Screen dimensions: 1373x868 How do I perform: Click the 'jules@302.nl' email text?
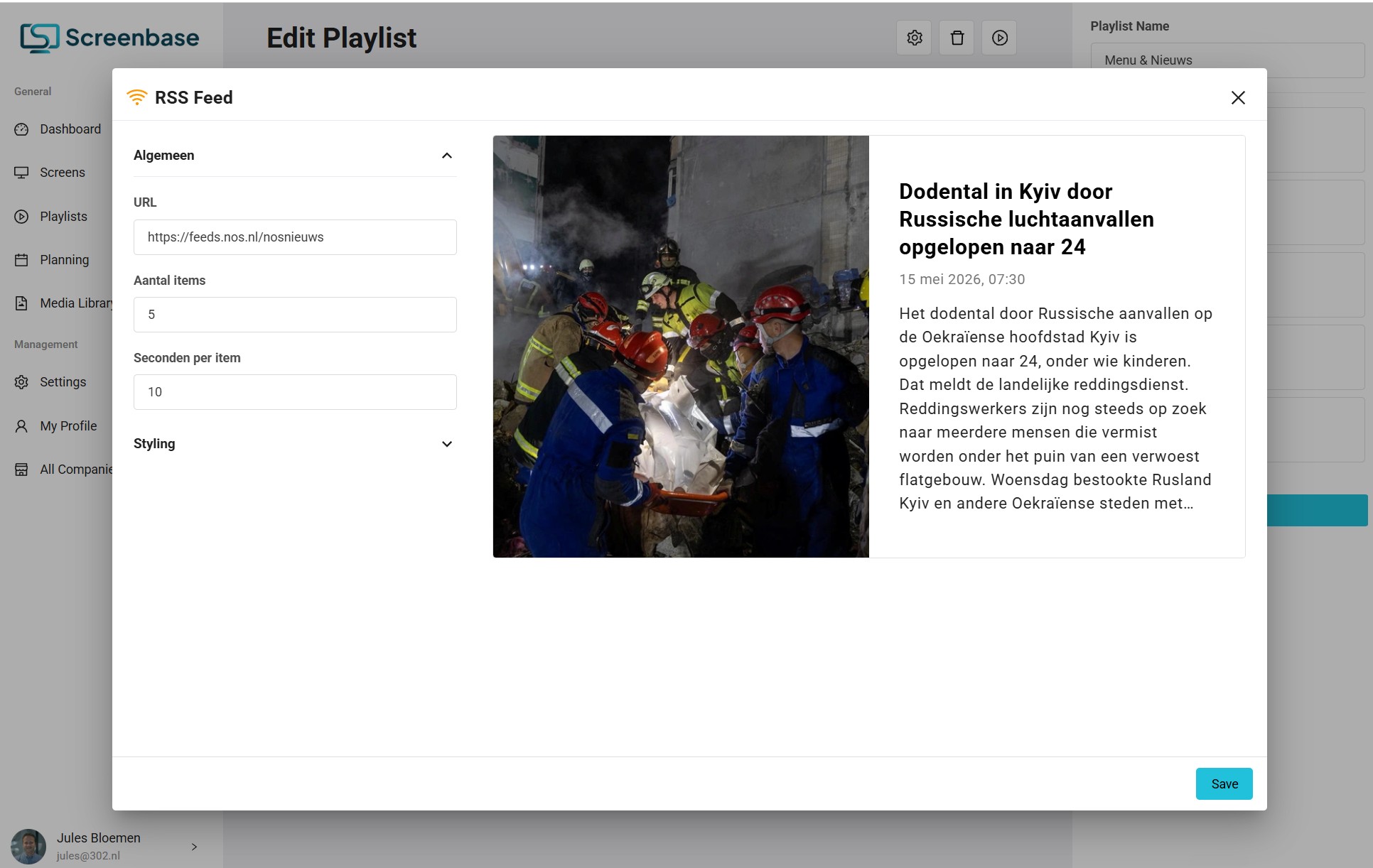(88, 856)
